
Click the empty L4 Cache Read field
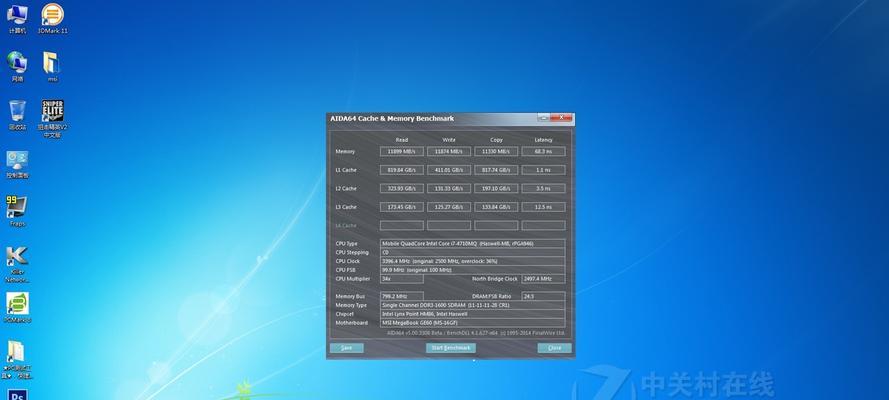[x=401, y=225]
